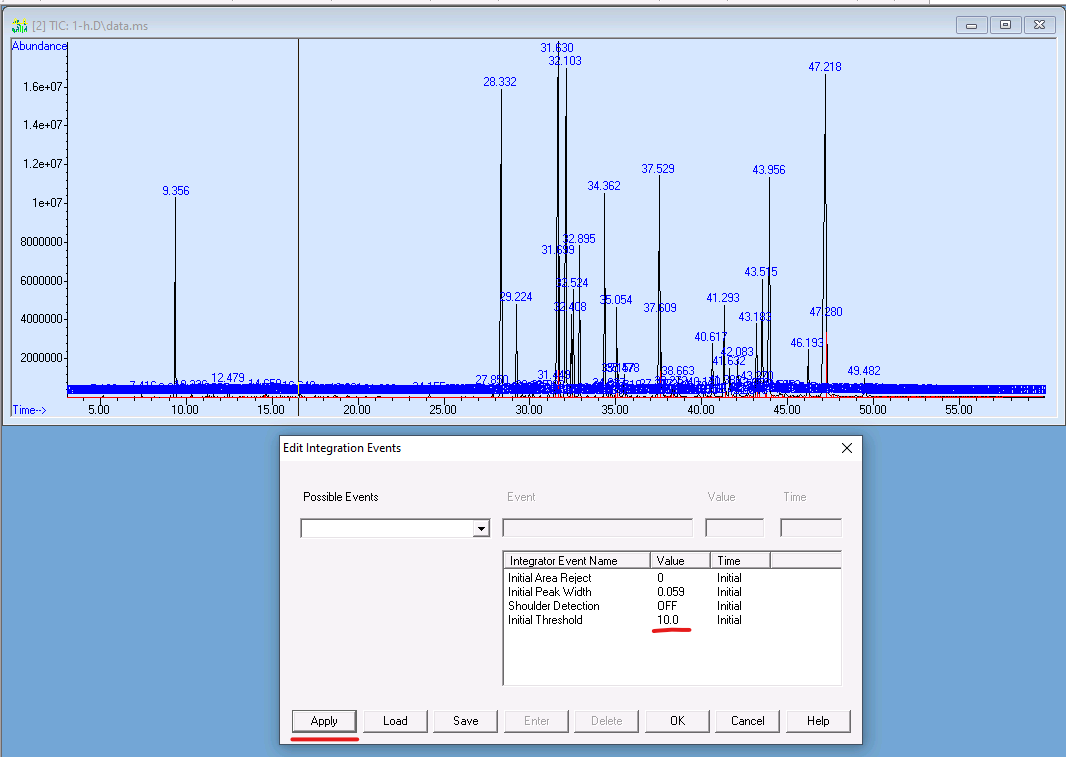Close the TIC data.ms window

(x=1040, y=25)
